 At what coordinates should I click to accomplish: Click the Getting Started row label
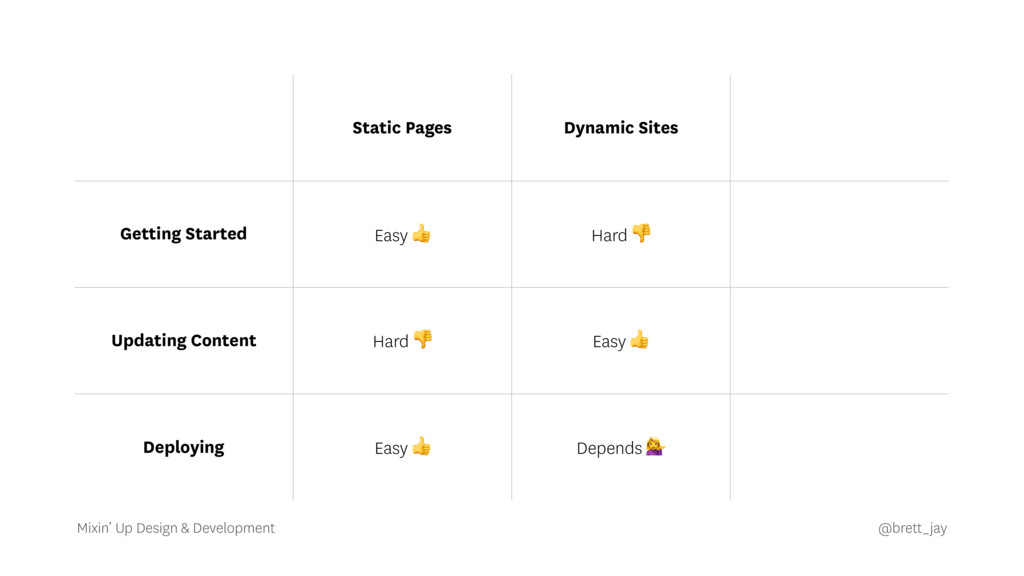click(183, 234)
